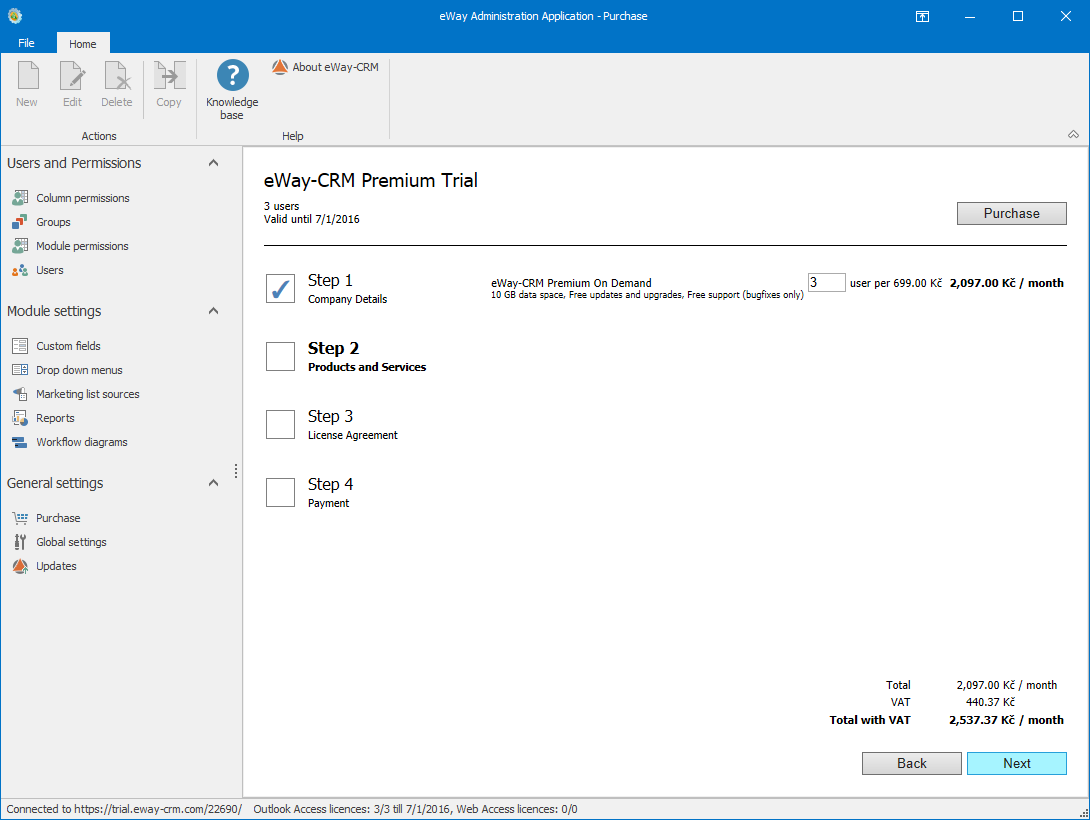
Task: Click the Groups icon in sidebar
Action: pyautogui.click(x=20, y=222)
